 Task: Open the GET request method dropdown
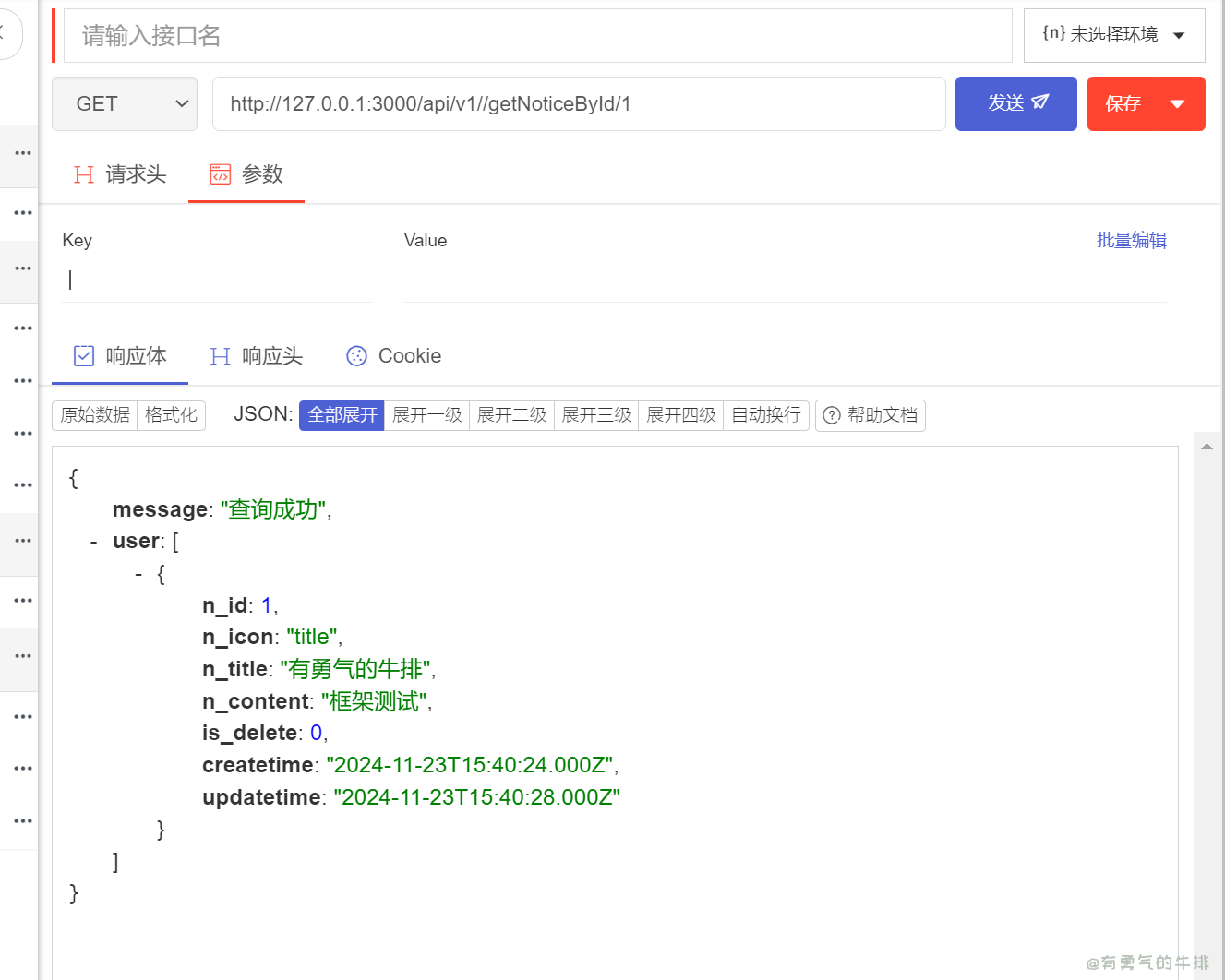125,104
